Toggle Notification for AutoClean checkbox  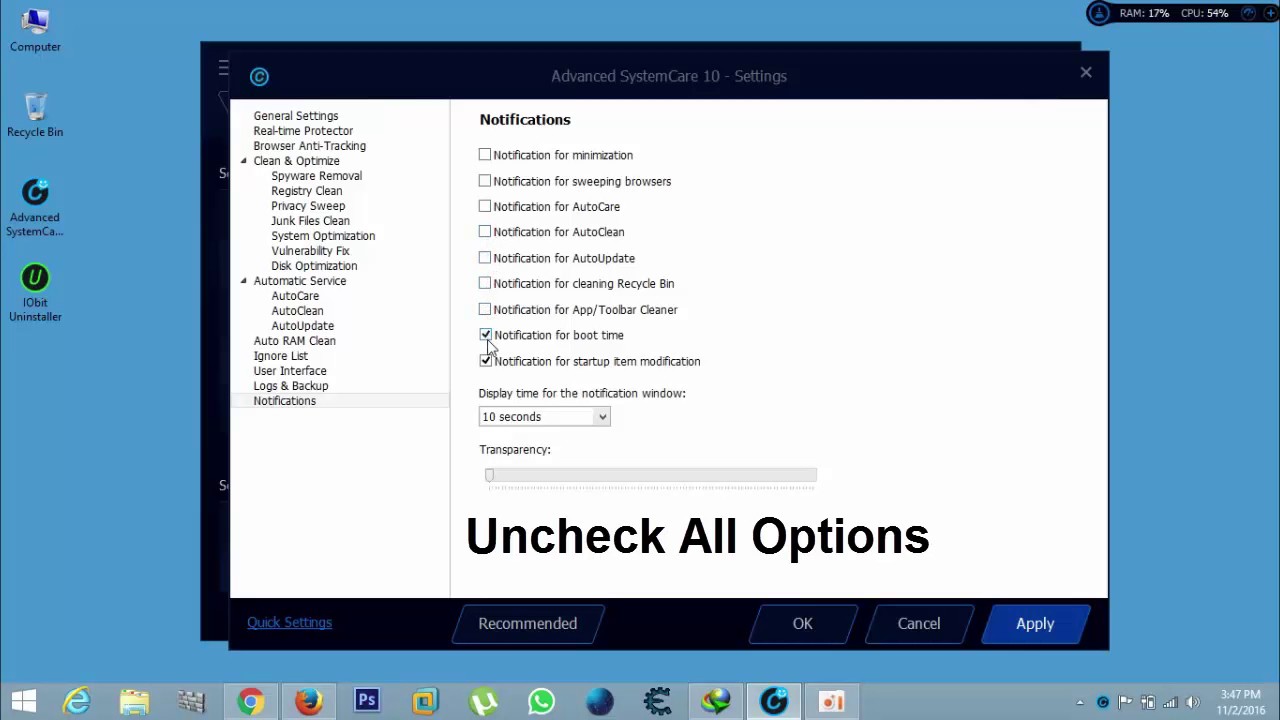485,232
